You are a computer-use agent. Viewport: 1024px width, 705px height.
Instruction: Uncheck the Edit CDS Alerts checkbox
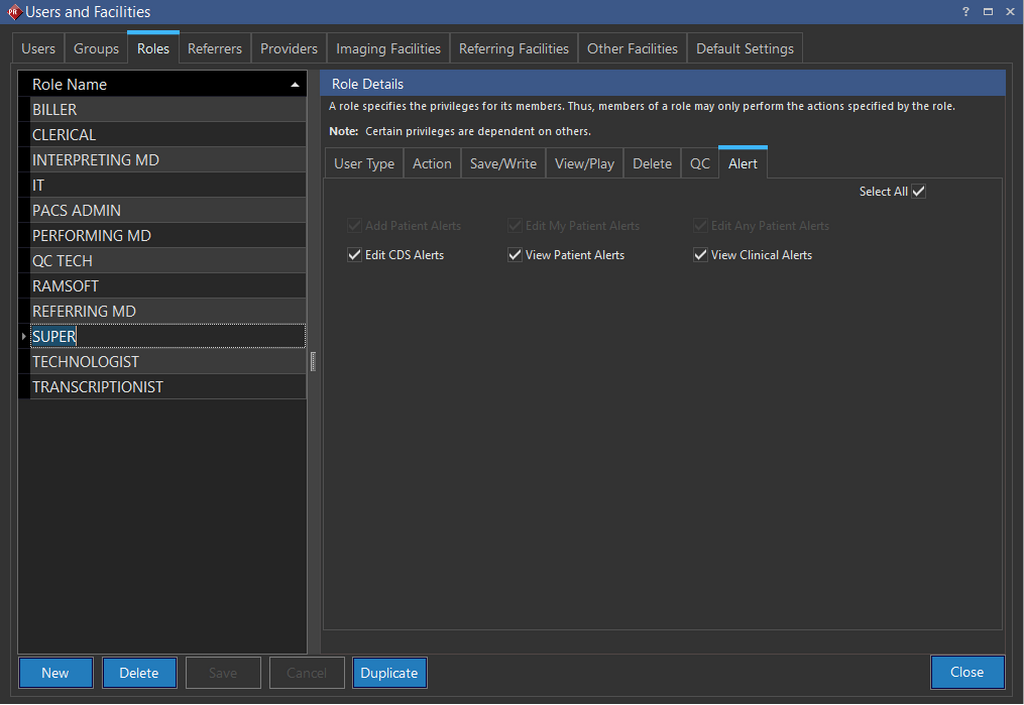coord(354,255)
